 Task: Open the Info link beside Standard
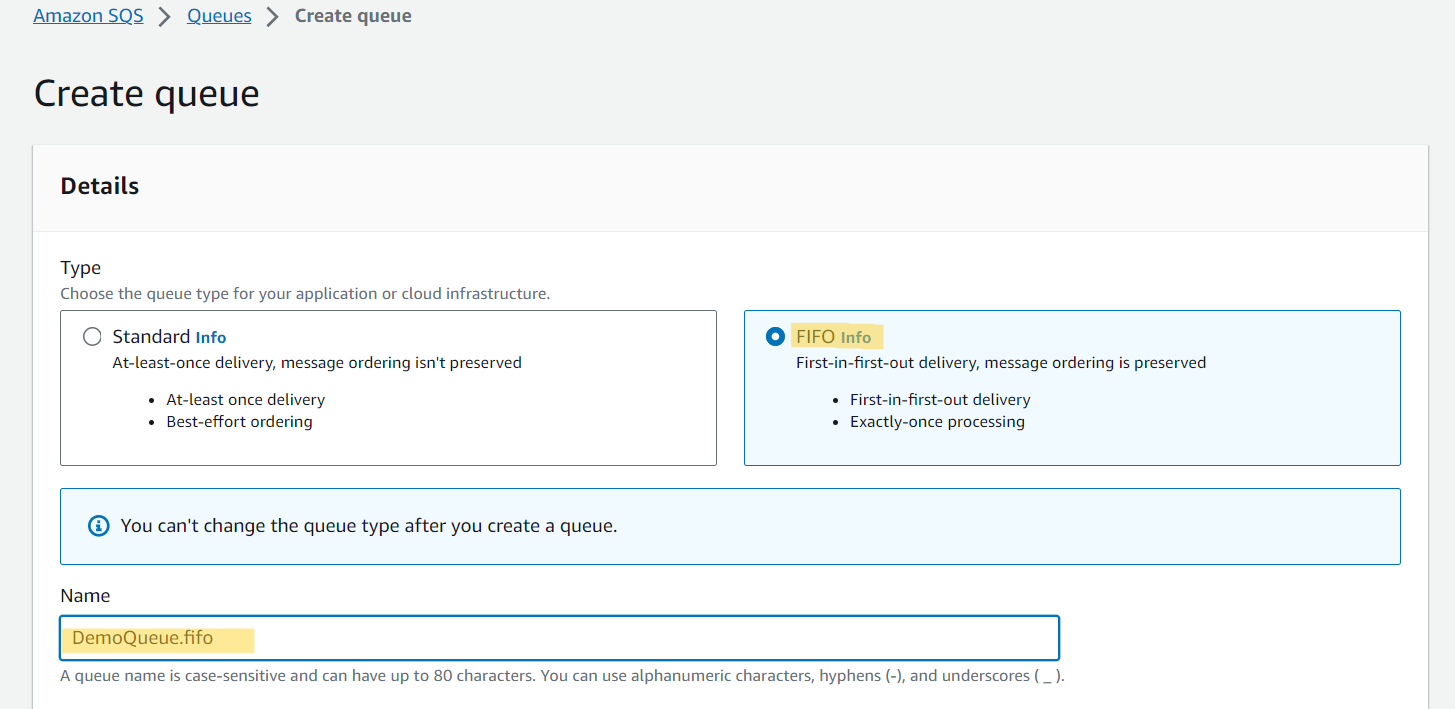[x=211, y=338]
